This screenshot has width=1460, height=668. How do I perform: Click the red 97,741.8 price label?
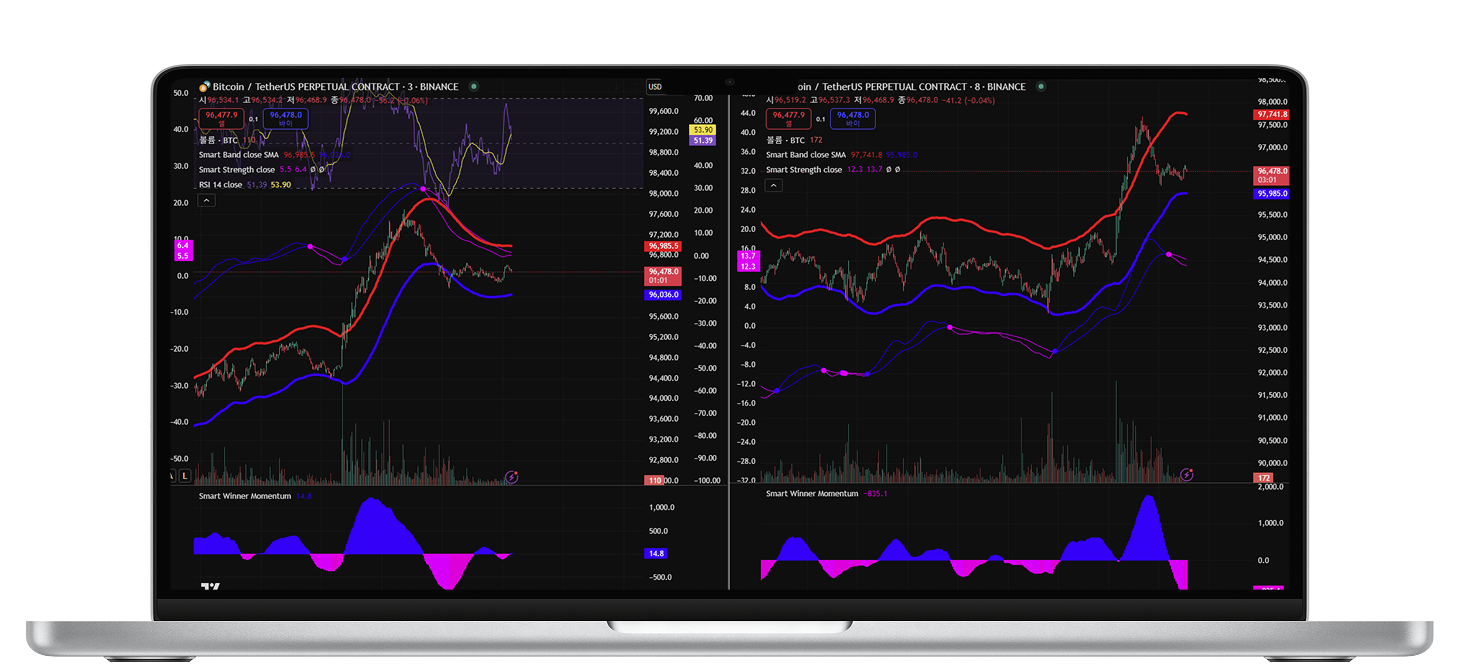pyautogui.click(x=1271, y=115)
